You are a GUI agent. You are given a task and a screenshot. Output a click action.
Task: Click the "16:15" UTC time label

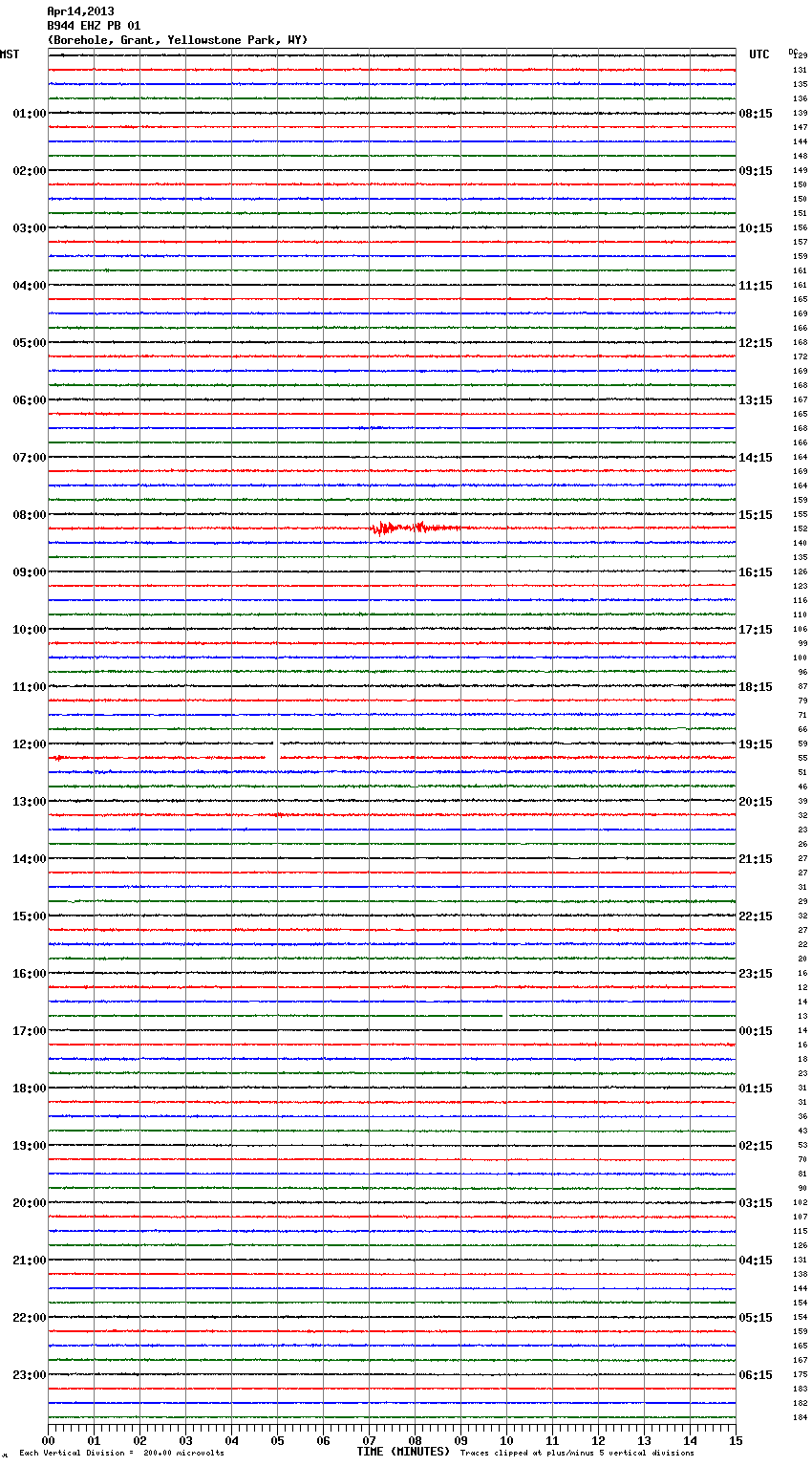click(x=756, y=572)
